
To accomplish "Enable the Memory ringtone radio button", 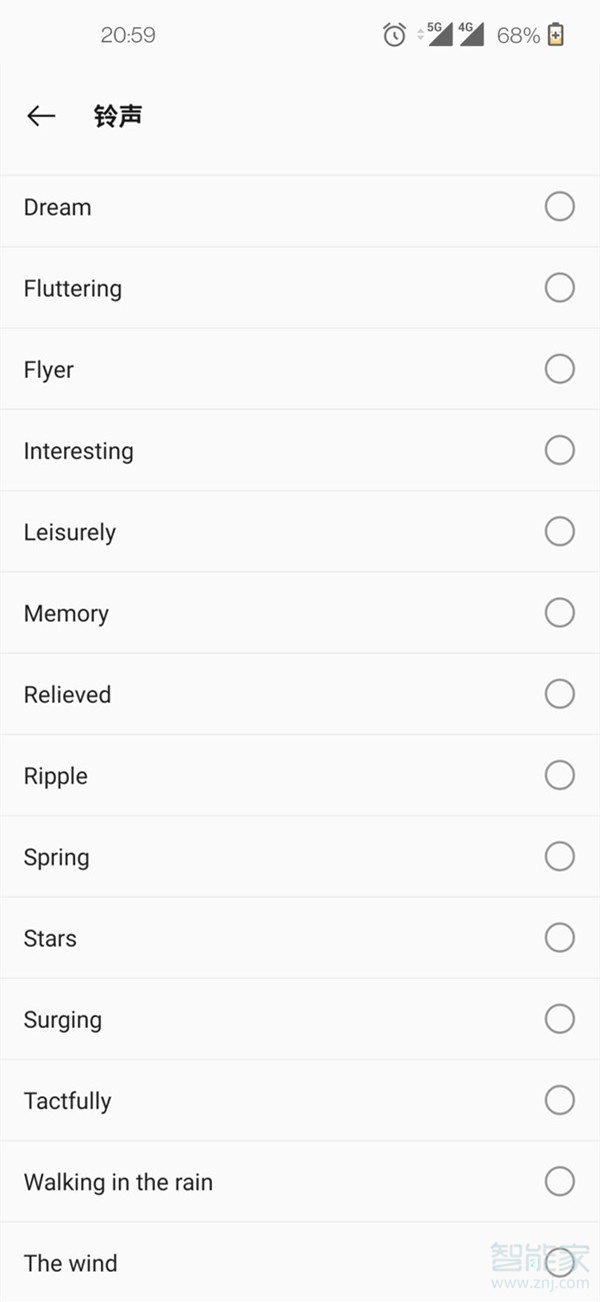I will 559,612.
